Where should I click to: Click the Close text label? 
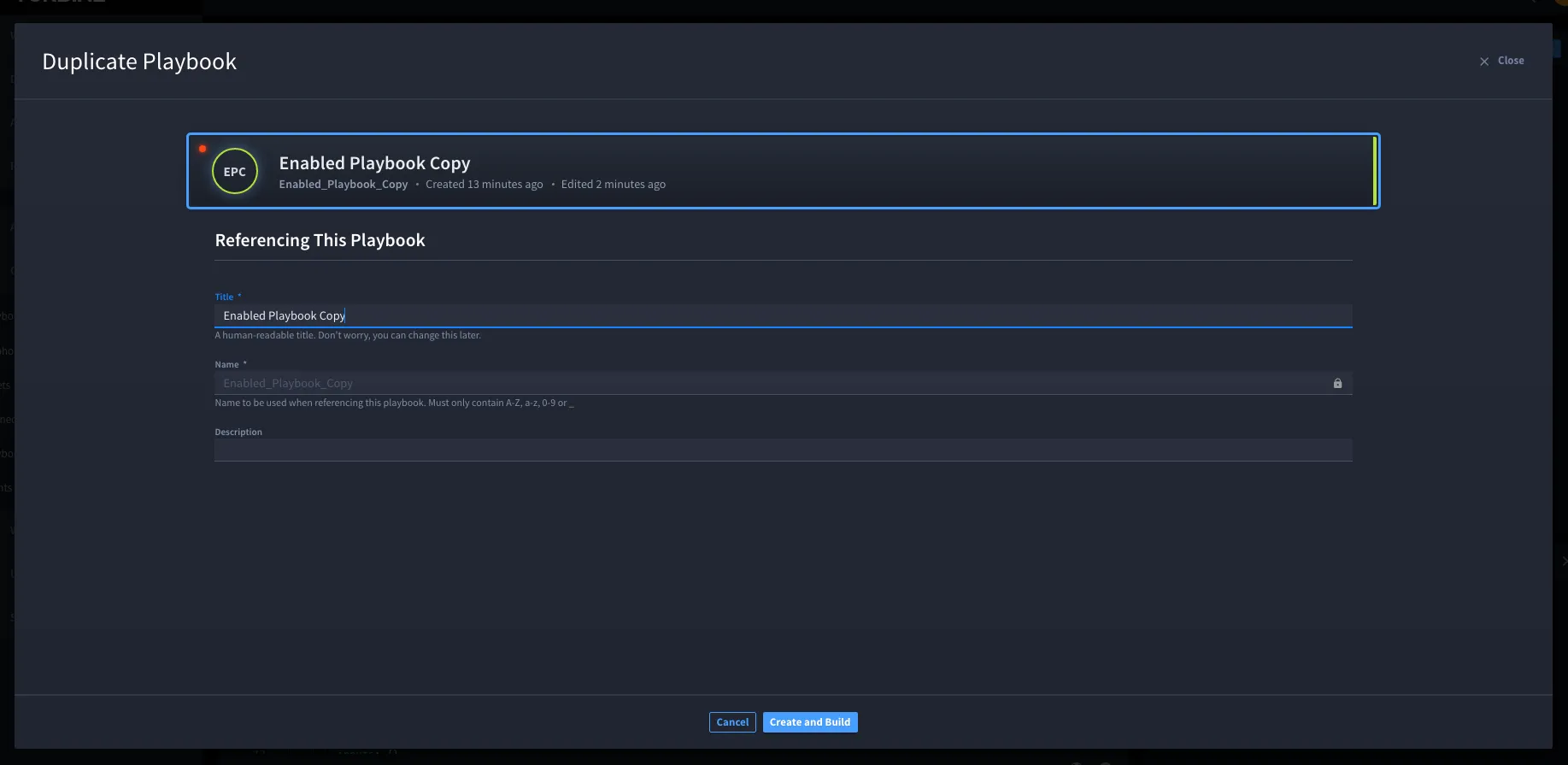[x=1511, y=61]
